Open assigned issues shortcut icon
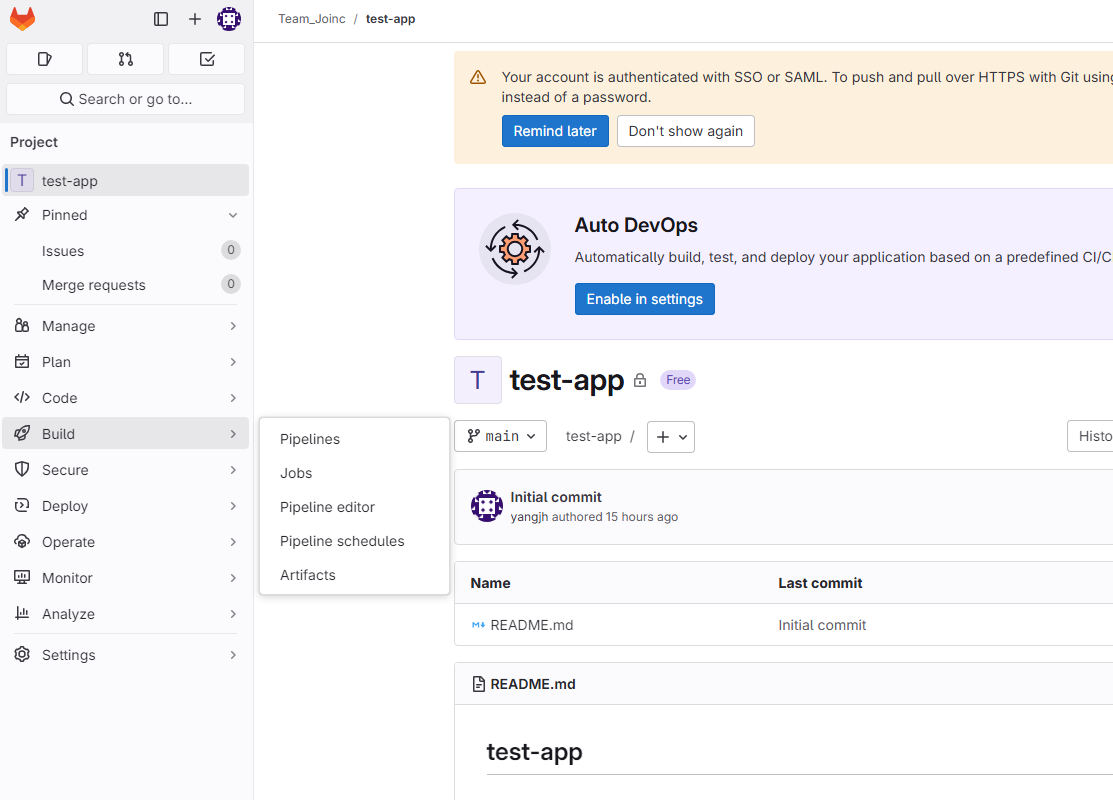This screenshot has height=800, width=1113. 45,59
